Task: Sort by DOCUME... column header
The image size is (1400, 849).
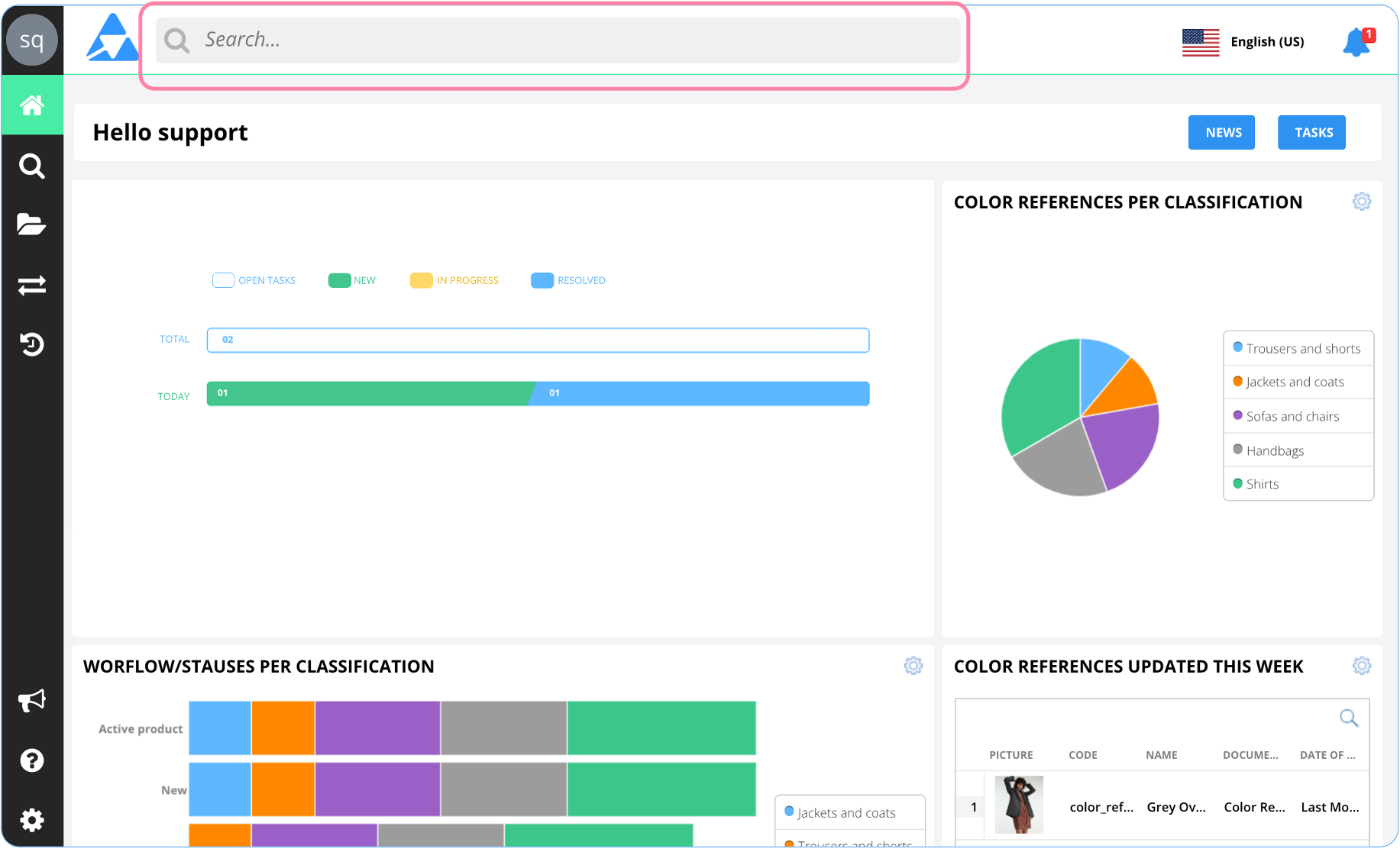Action: pos(1250,755)
